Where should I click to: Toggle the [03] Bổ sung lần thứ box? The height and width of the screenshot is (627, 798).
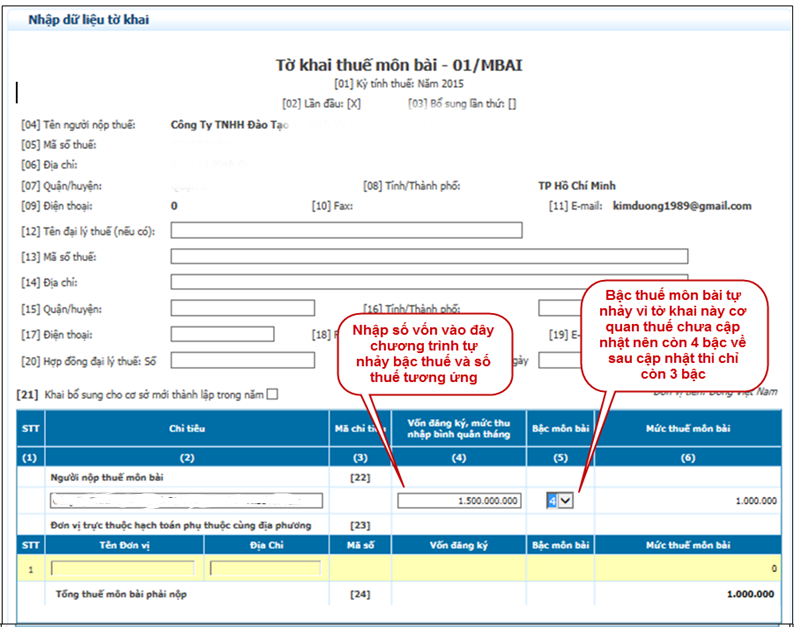click(511, 102)
